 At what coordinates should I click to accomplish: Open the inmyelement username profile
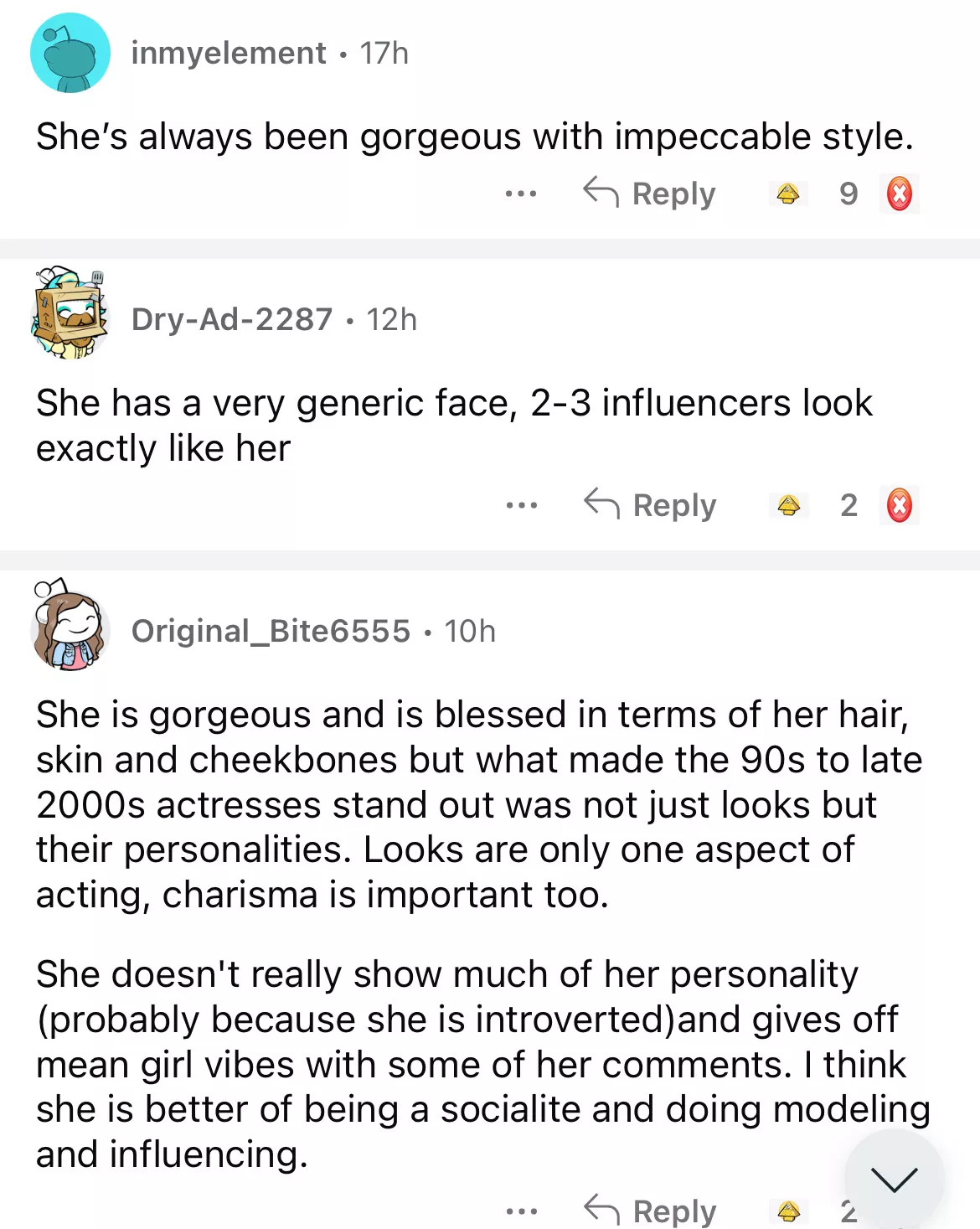pos(229,54)
